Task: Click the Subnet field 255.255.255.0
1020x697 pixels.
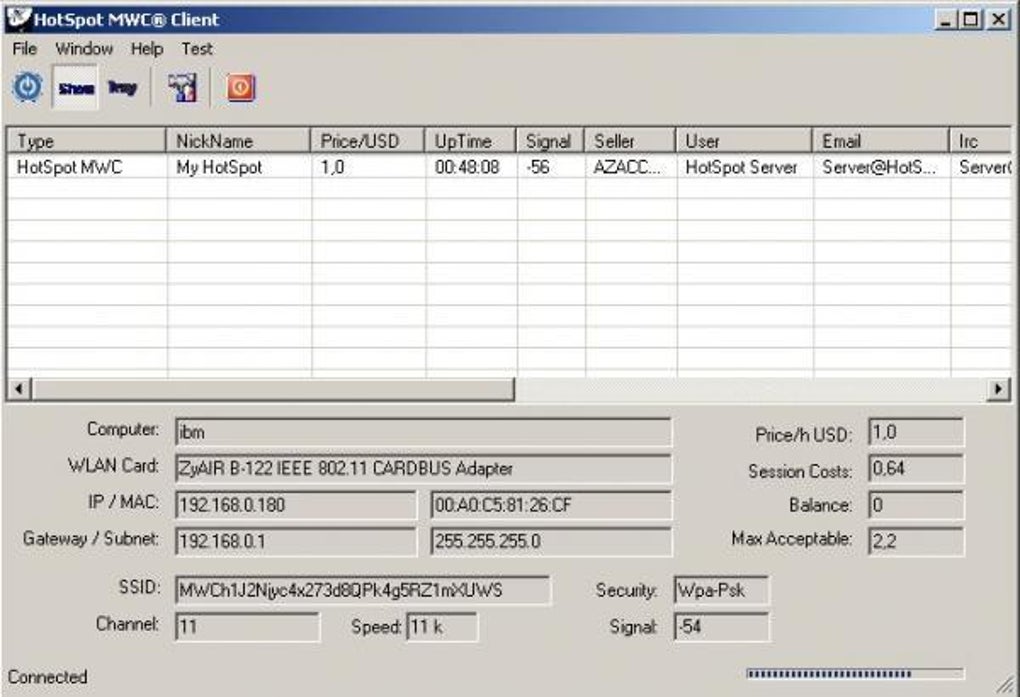Action: click(x=551, y=541)
